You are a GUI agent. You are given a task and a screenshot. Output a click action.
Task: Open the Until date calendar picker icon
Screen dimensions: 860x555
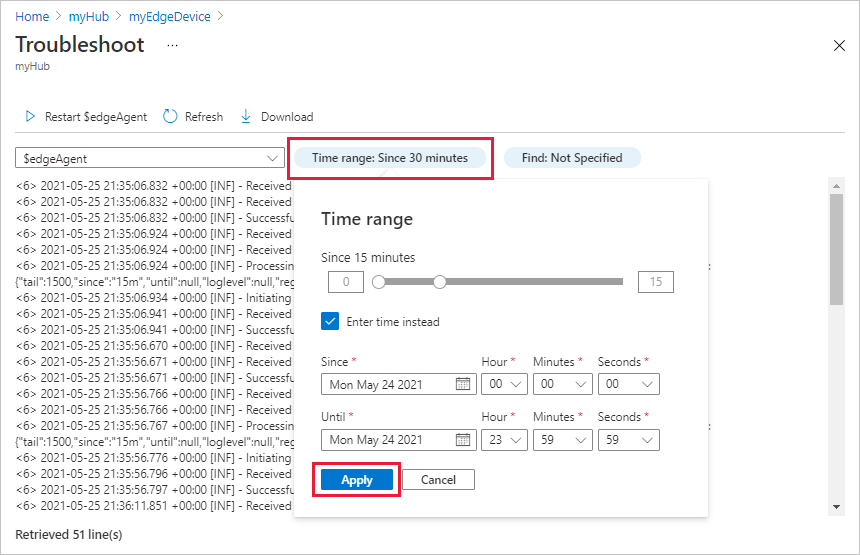pyautogui.click(x=463, y=440)
